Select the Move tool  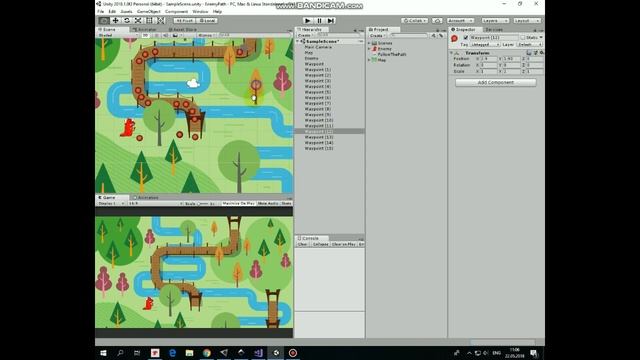tap(116, 20)
